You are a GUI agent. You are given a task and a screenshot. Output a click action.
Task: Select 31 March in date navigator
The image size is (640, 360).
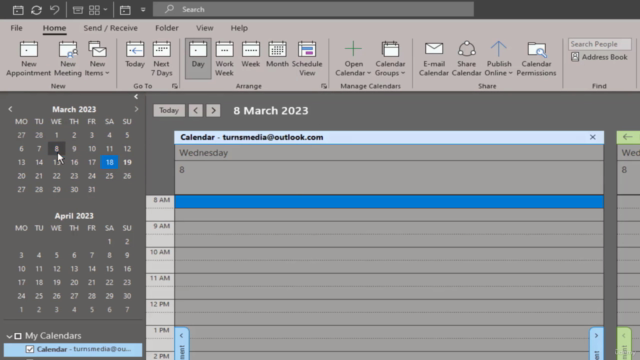[91, 189]
